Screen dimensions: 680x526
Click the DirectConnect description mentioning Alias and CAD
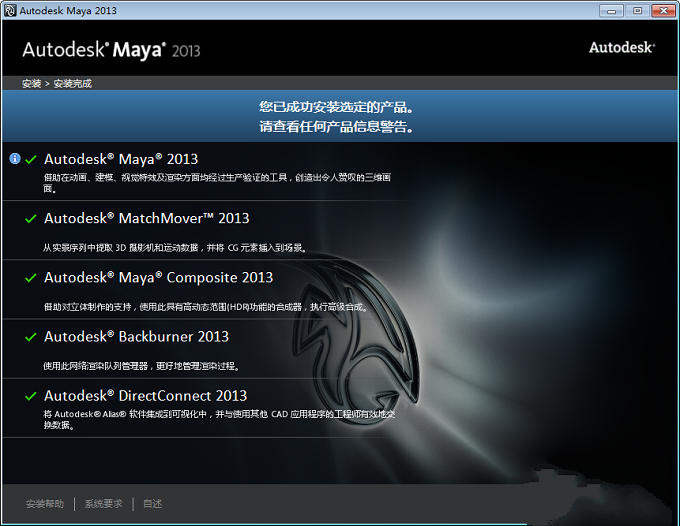click(x=219, y=419)
